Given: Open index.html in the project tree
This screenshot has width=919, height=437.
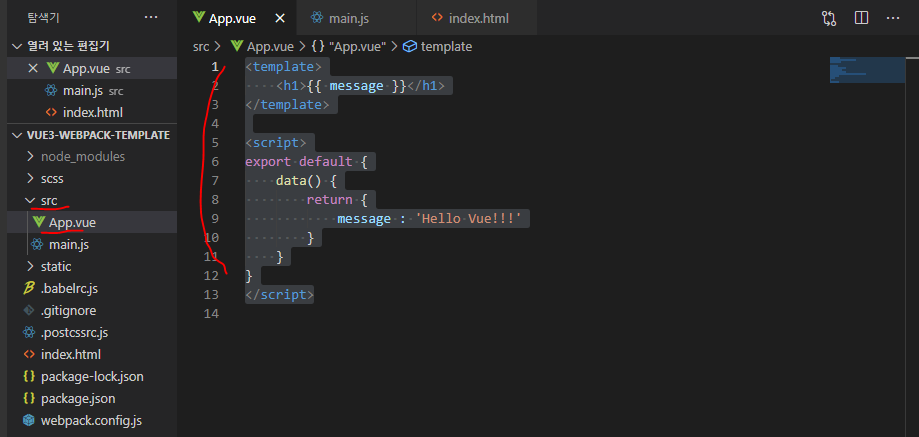Looking at the screenshot, I should (92, 354).
